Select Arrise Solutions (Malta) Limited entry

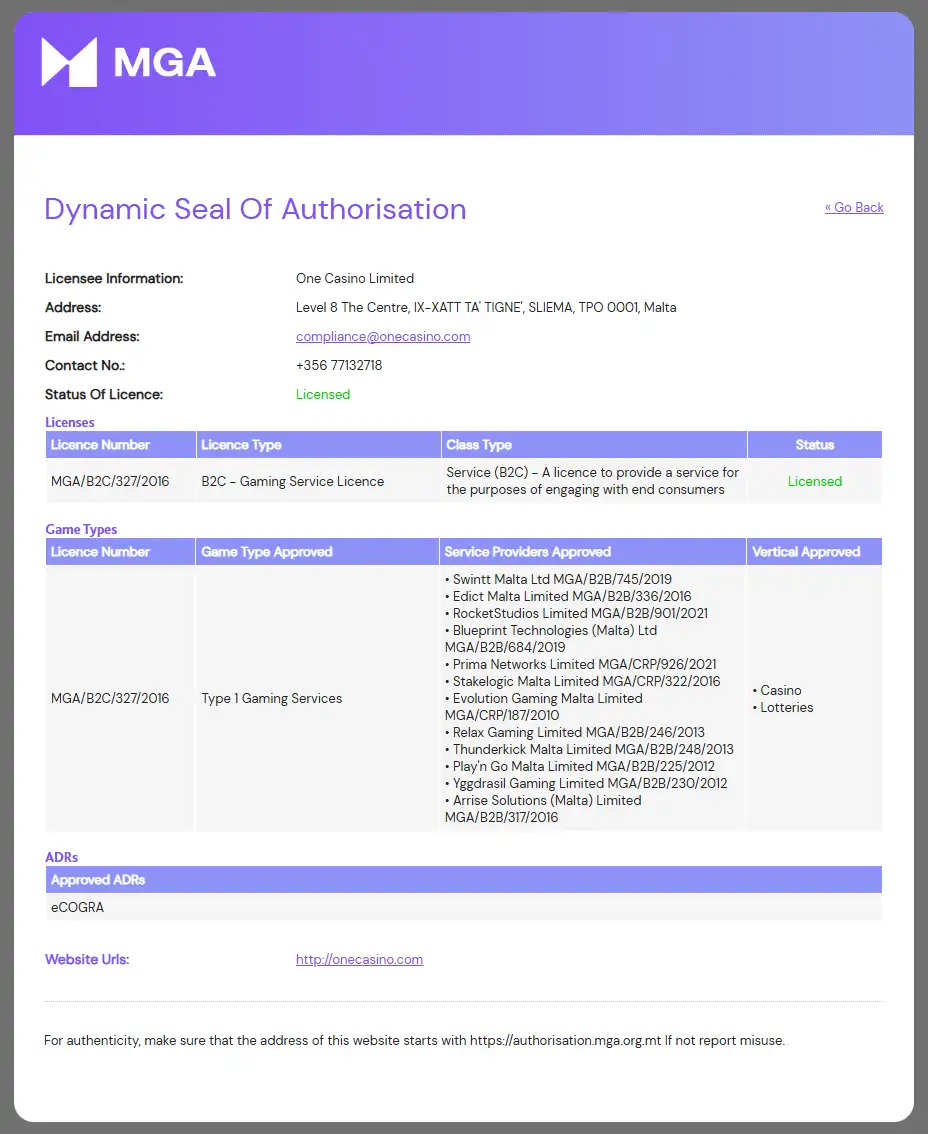point(543,809)
